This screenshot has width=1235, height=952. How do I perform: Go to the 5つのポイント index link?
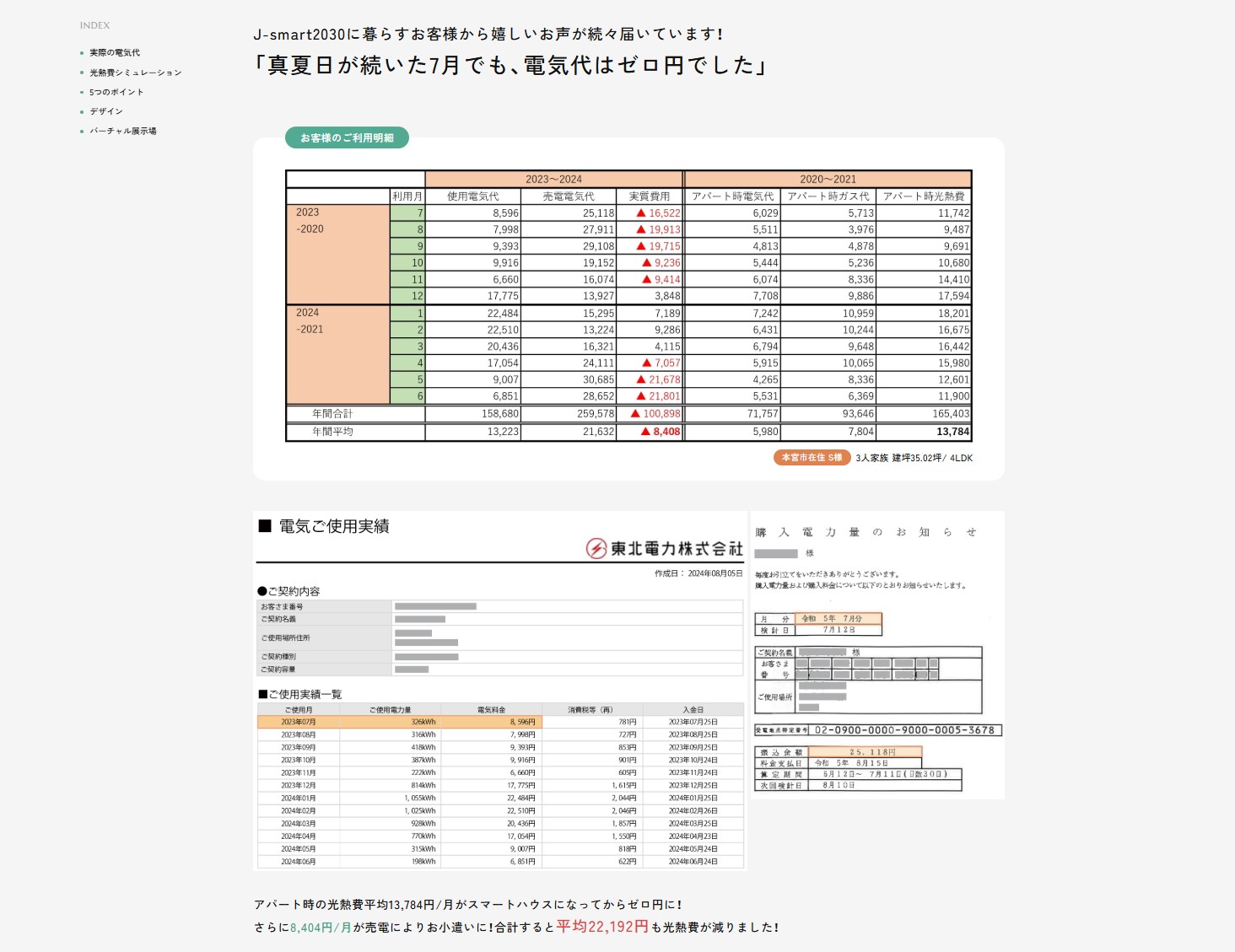tap(116, 92)
